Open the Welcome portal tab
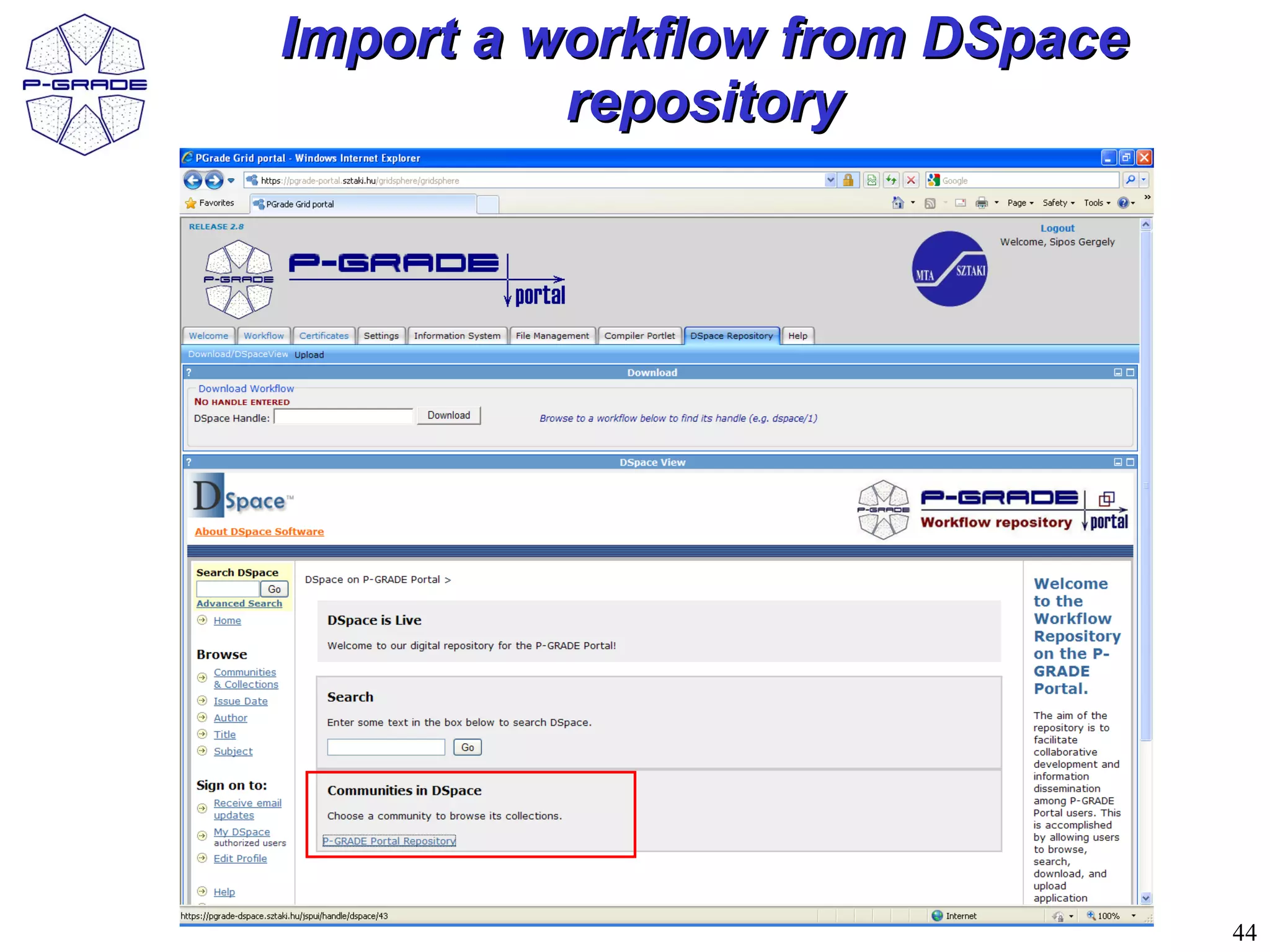Viewport: 1270px width, 952px height. 208,335
